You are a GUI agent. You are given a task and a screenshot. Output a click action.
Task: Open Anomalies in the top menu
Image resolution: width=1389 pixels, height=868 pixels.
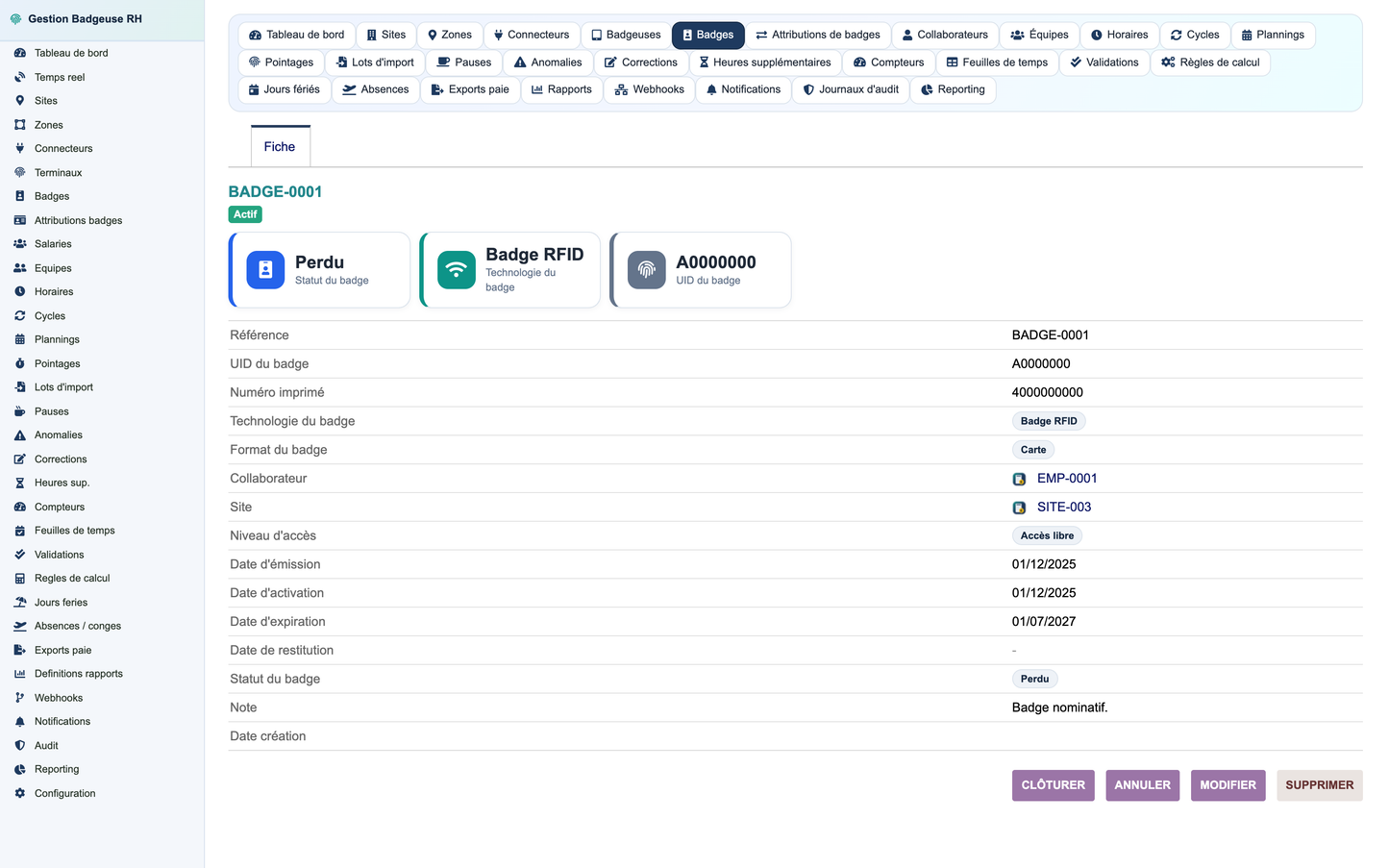(x=548, y=62)
